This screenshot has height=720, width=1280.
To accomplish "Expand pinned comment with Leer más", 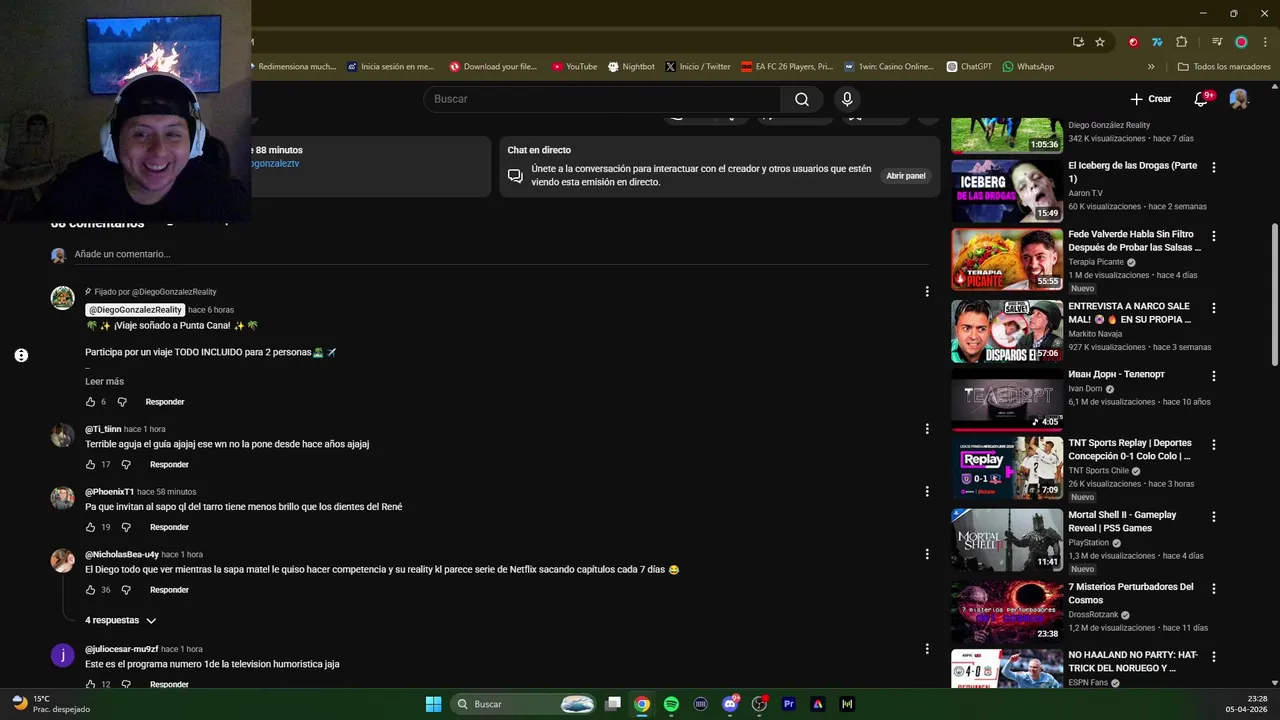I will [x=104, y=381].
